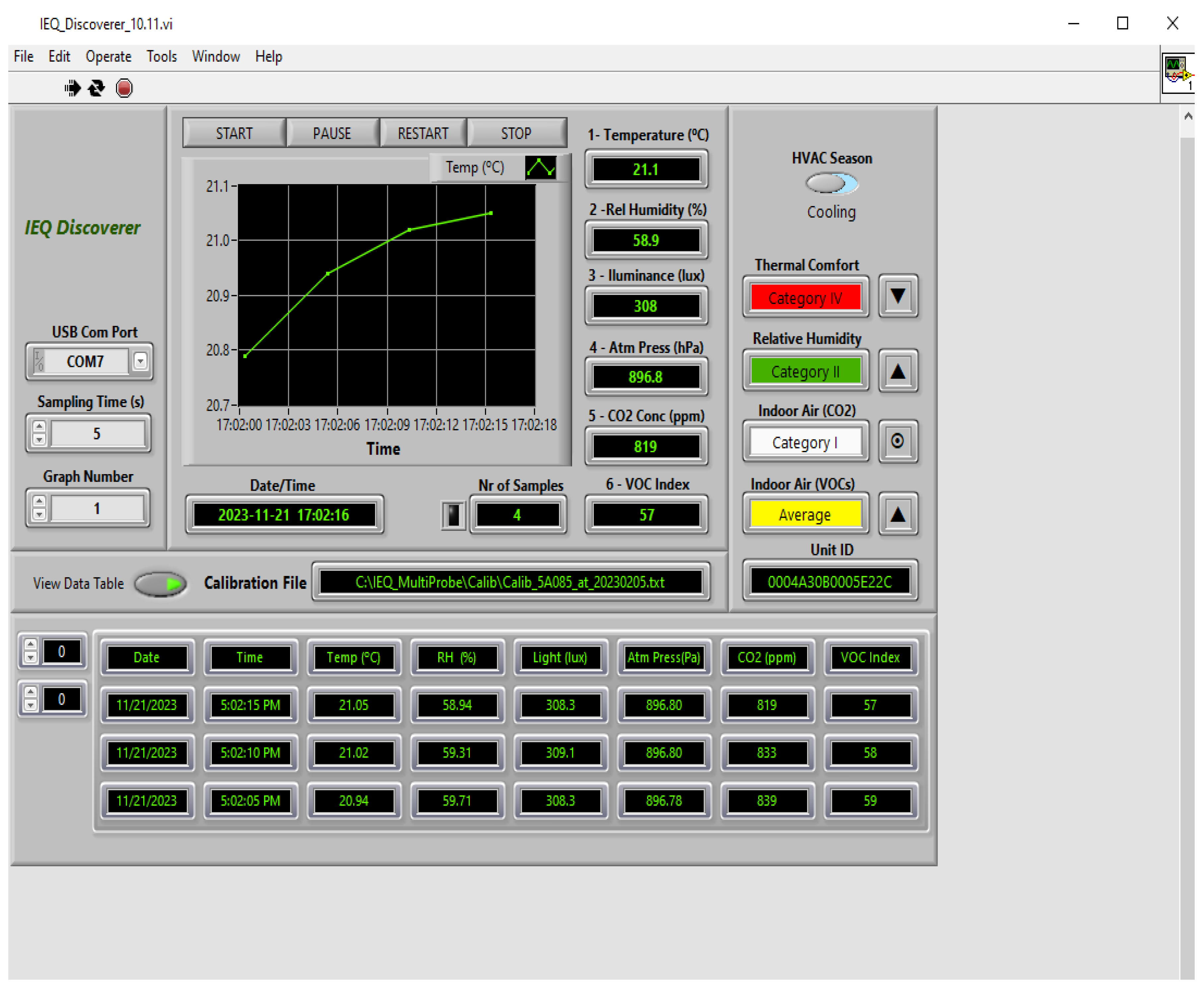This screenshot has height=989, width=1204.
Task: Click the VI icon thumbnail top right
Action: tap(1177, 74)
